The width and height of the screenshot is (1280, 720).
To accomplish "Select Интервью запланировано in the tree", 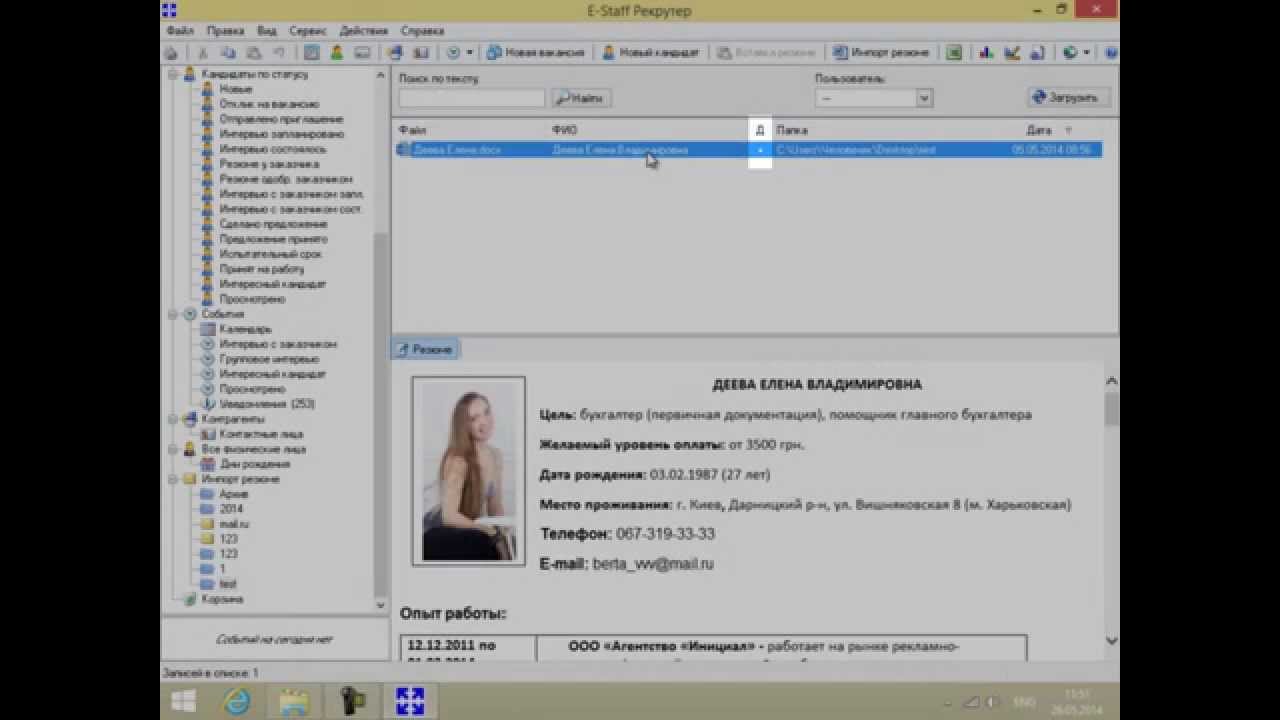I will (x=282, y=134).
